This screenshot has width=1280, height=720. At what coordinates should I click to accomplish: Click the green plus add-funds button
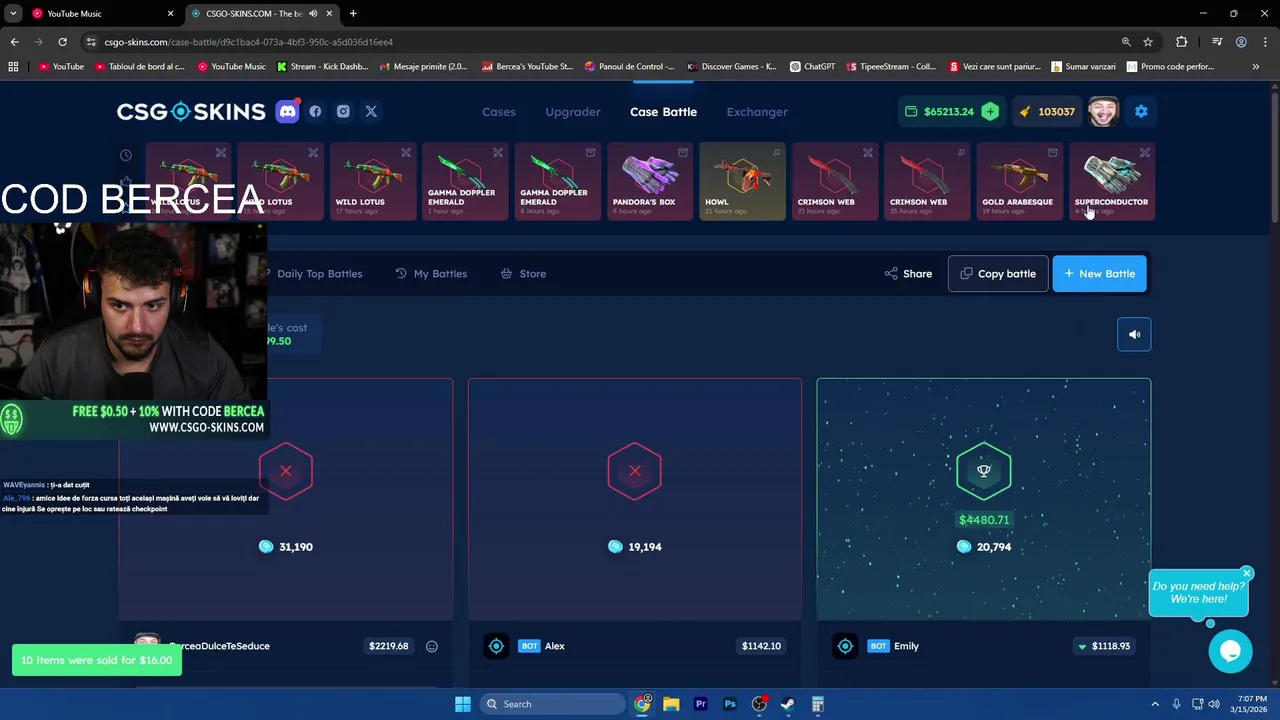click(x=990, y=112)
